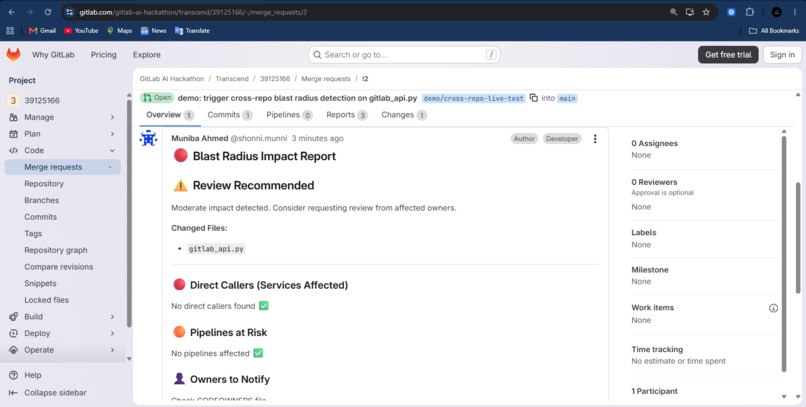This screenshot has width=806, height=407.
Task: Copy source branch name icon
Action: click(x=534, y=98)
